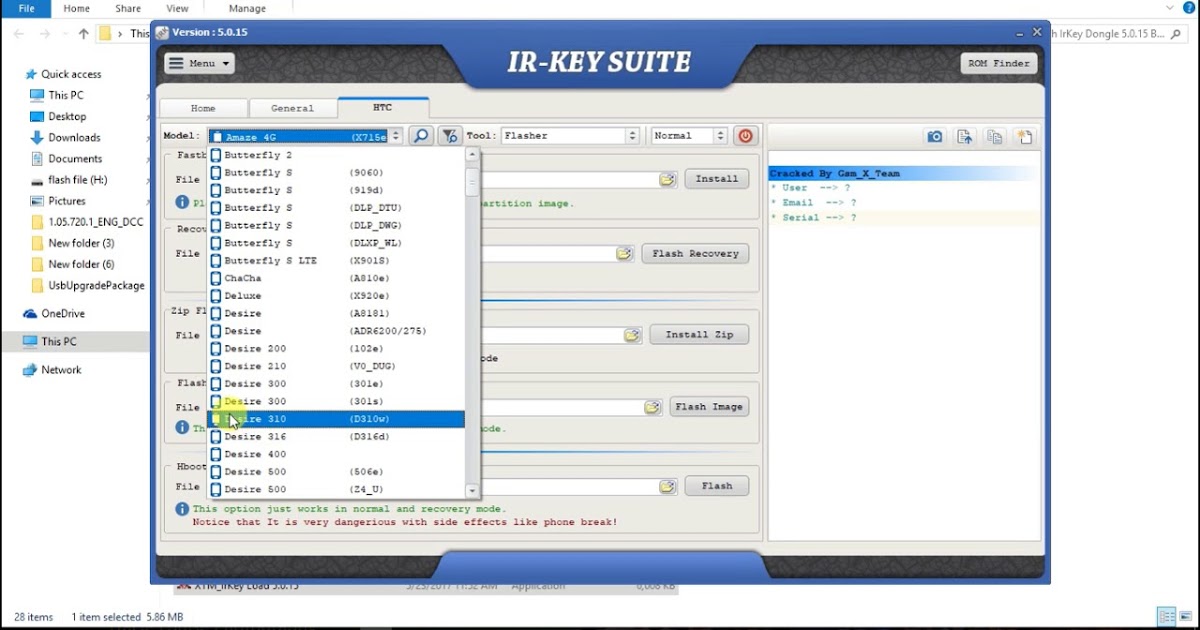This screenshot has width=1200, height=630.
Task: Switch Explorer to large icons view
Action: tap(1184, 616)
